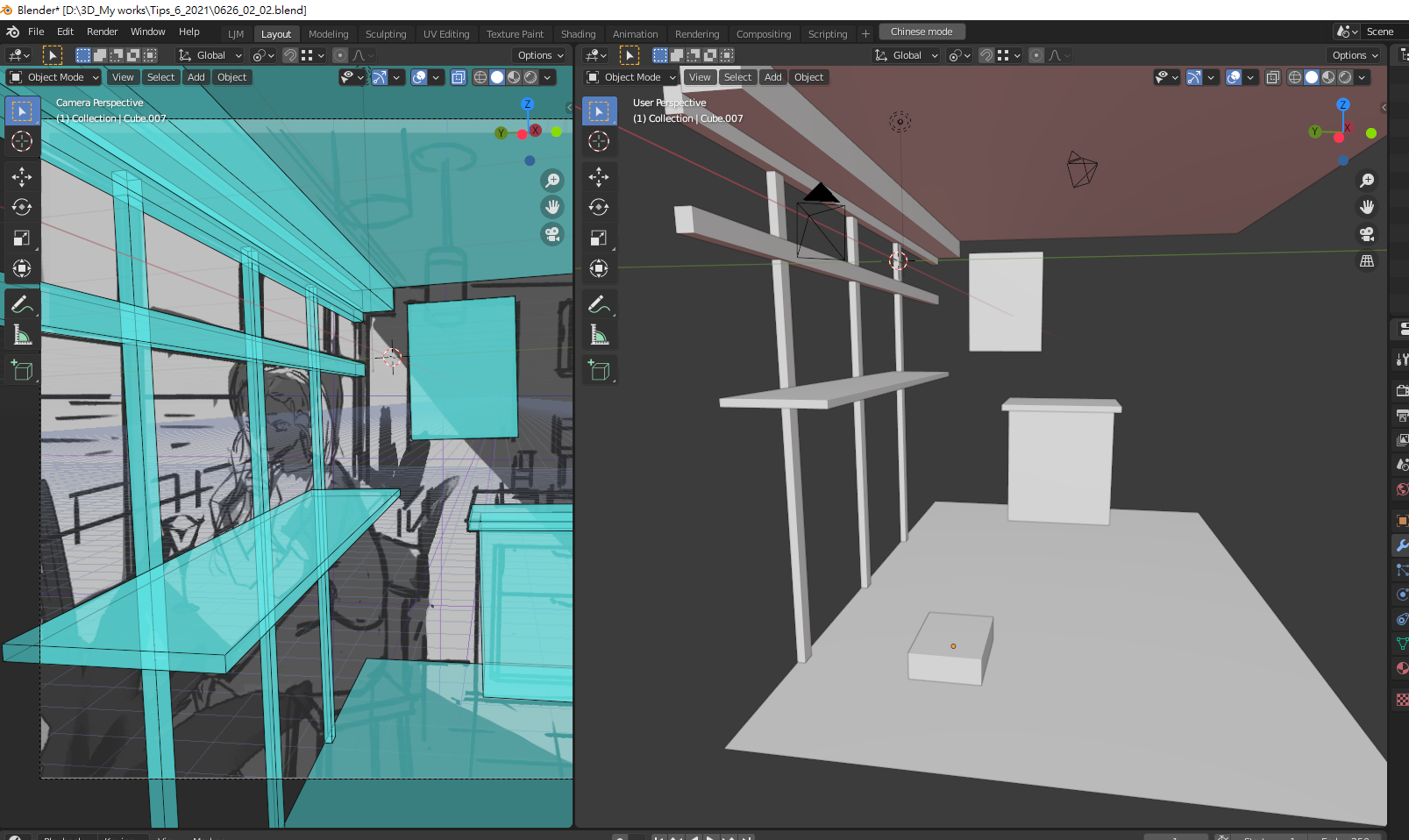Image resolution: width=1409 pixels, height=840 pixels.
Task: Open the Render menu
Action: coord(102,32)
